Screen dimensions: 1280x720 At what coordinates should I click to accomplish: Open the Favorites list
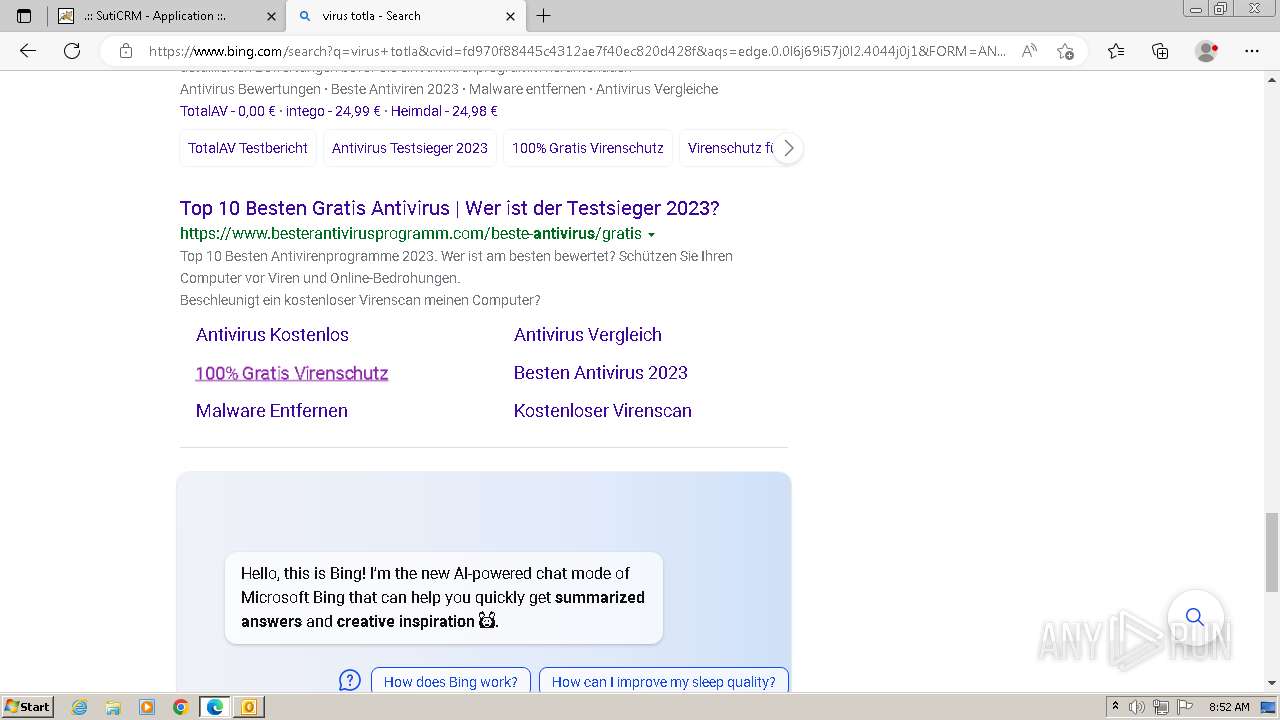[x=1116, y=51]
